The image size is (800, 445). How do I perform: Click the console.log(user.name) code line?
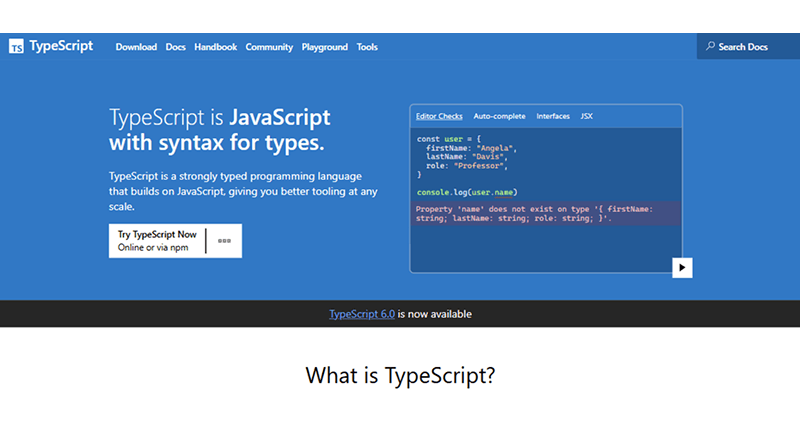(467, 192)
